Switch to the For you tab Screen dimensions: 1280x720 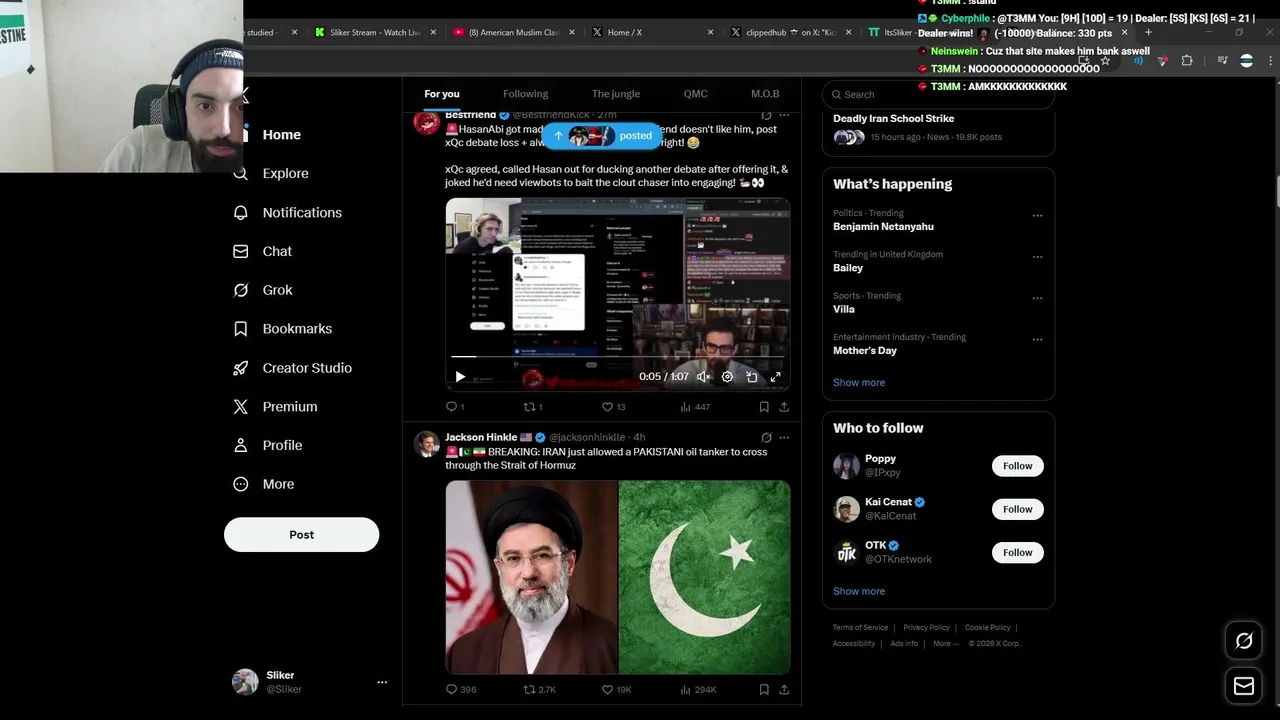[442, 94]
